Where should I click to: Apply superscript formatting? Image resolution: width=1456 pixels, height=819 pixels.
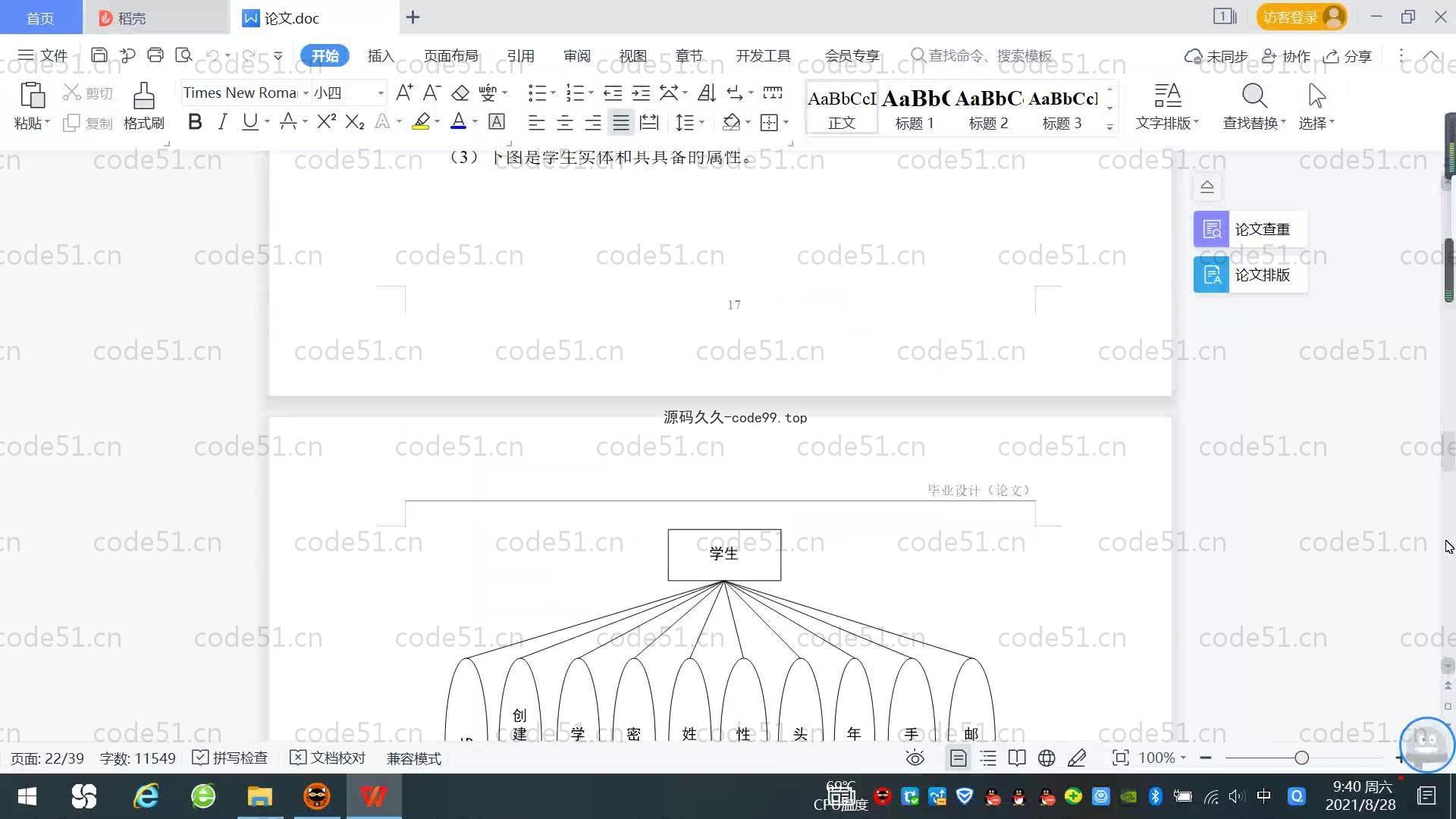[x=326, y=121]
